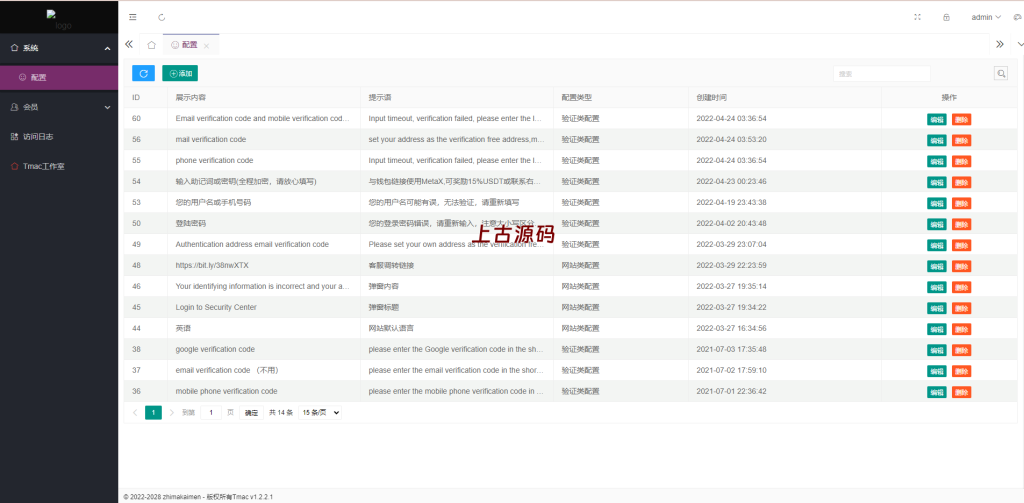The width and height of the screenshot is (1024, 503).
Task: Edit the Login to Security Center row
Action: click(x=936, y=308)
